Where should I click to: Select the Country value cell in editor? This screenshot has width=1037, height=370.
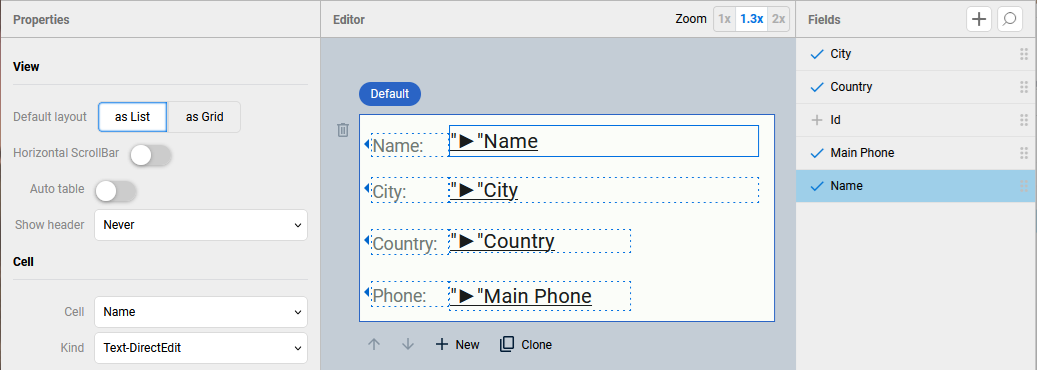pos(540,241)
